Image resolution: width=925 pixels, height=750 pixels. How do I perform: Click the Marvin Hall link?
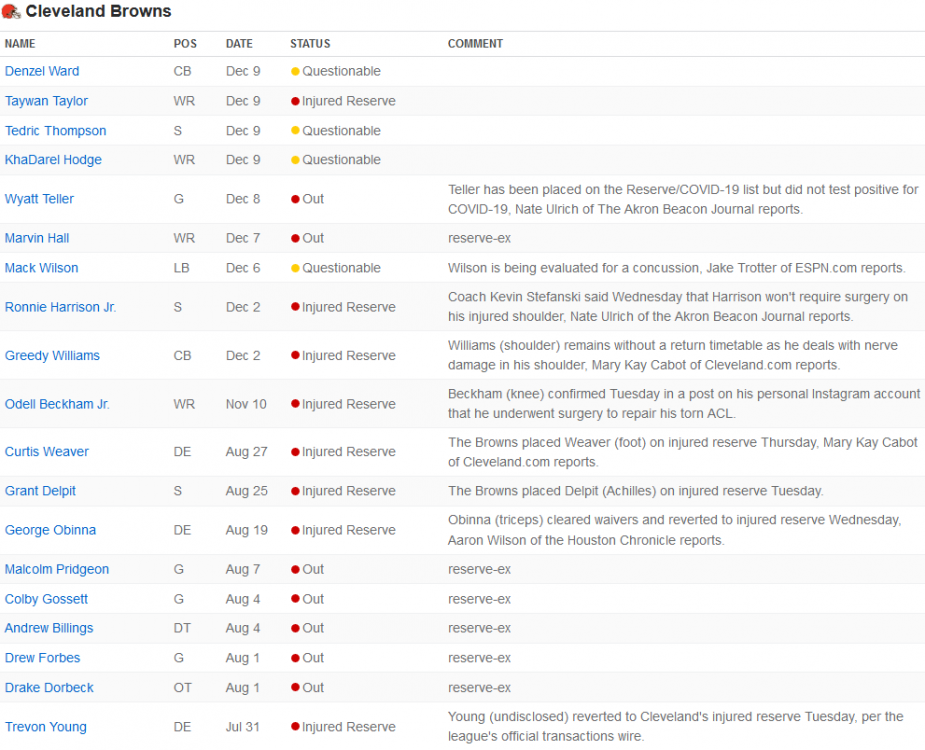tap(37, 238)
